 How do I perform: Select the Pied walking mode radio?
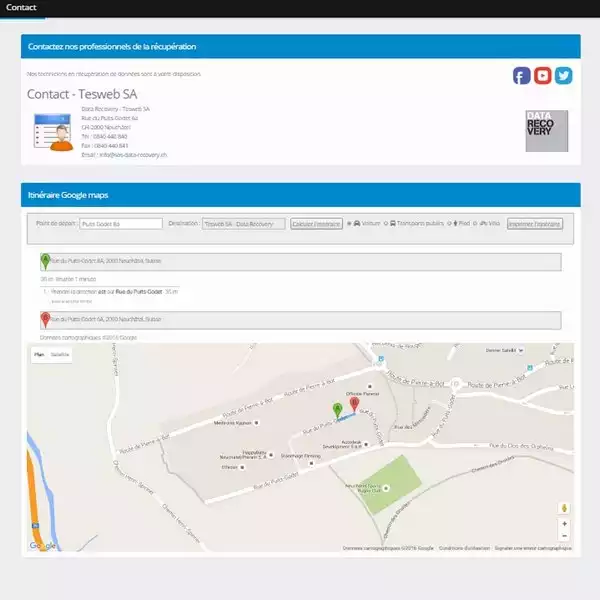[449, 223]
